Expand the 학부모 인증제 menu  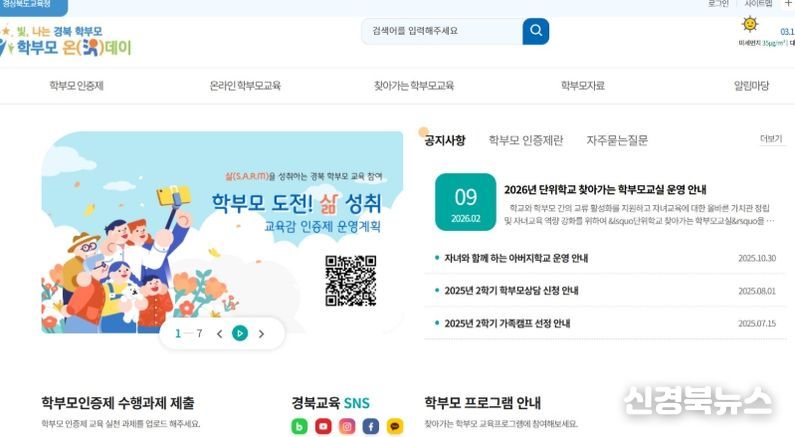(x=77, y=86)
